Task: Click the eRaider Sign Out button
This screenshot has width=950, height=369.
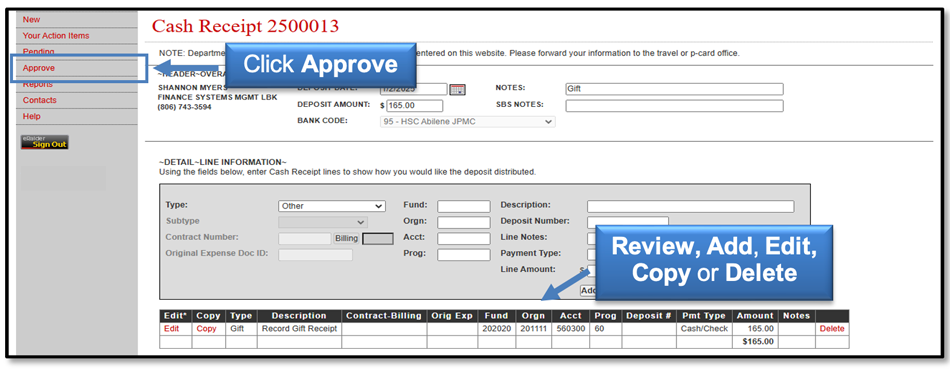Action: tap(45, 142)
